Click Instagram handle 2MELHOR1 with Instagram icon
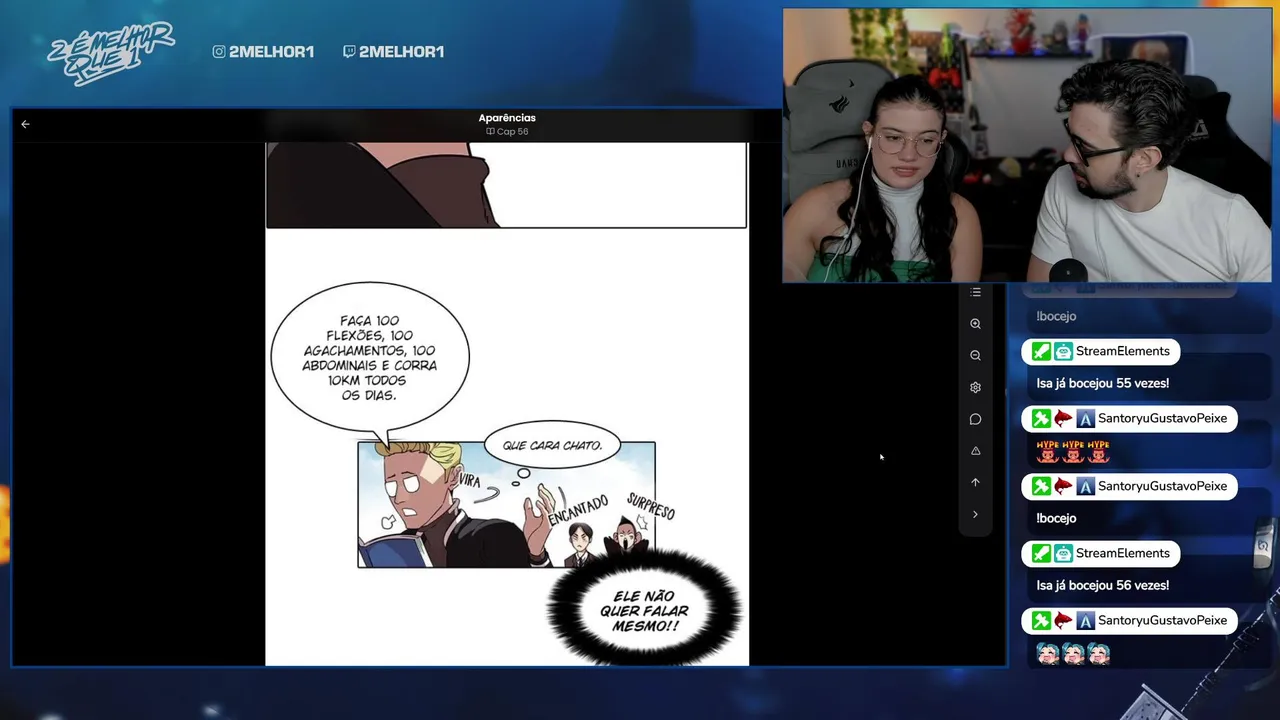The image size is (1280, 720). 263,51
